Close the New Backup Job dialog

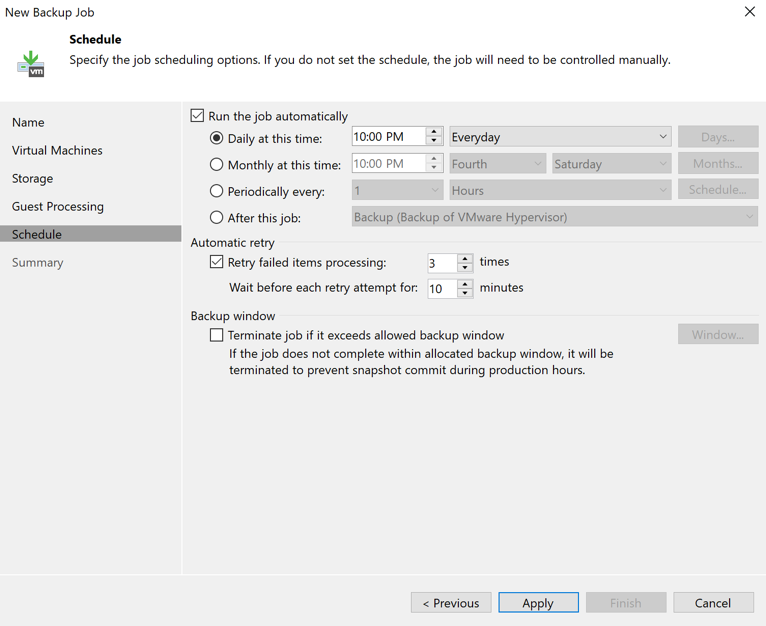click(749, 12)
